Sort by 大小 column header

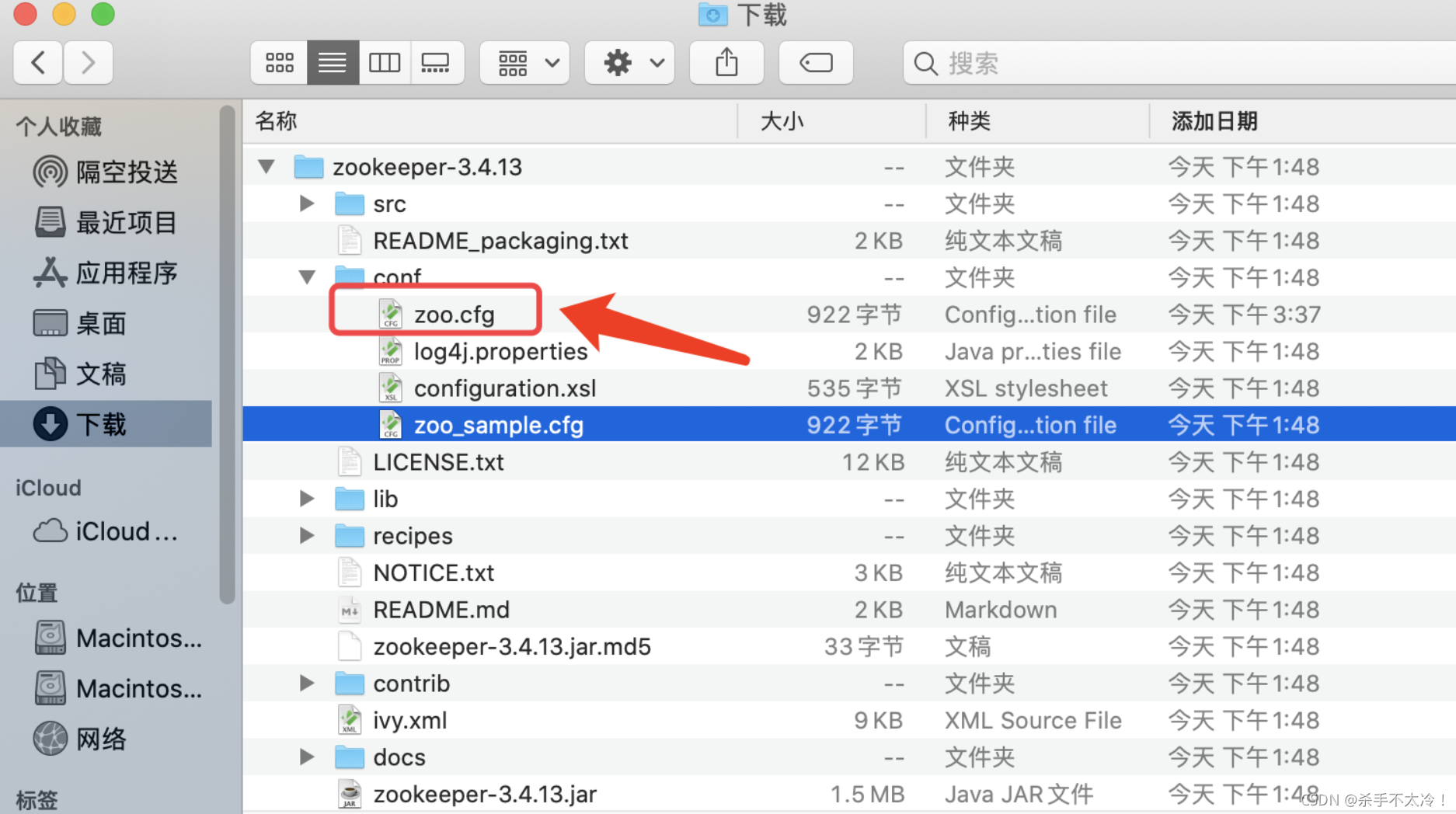[831, 121]
